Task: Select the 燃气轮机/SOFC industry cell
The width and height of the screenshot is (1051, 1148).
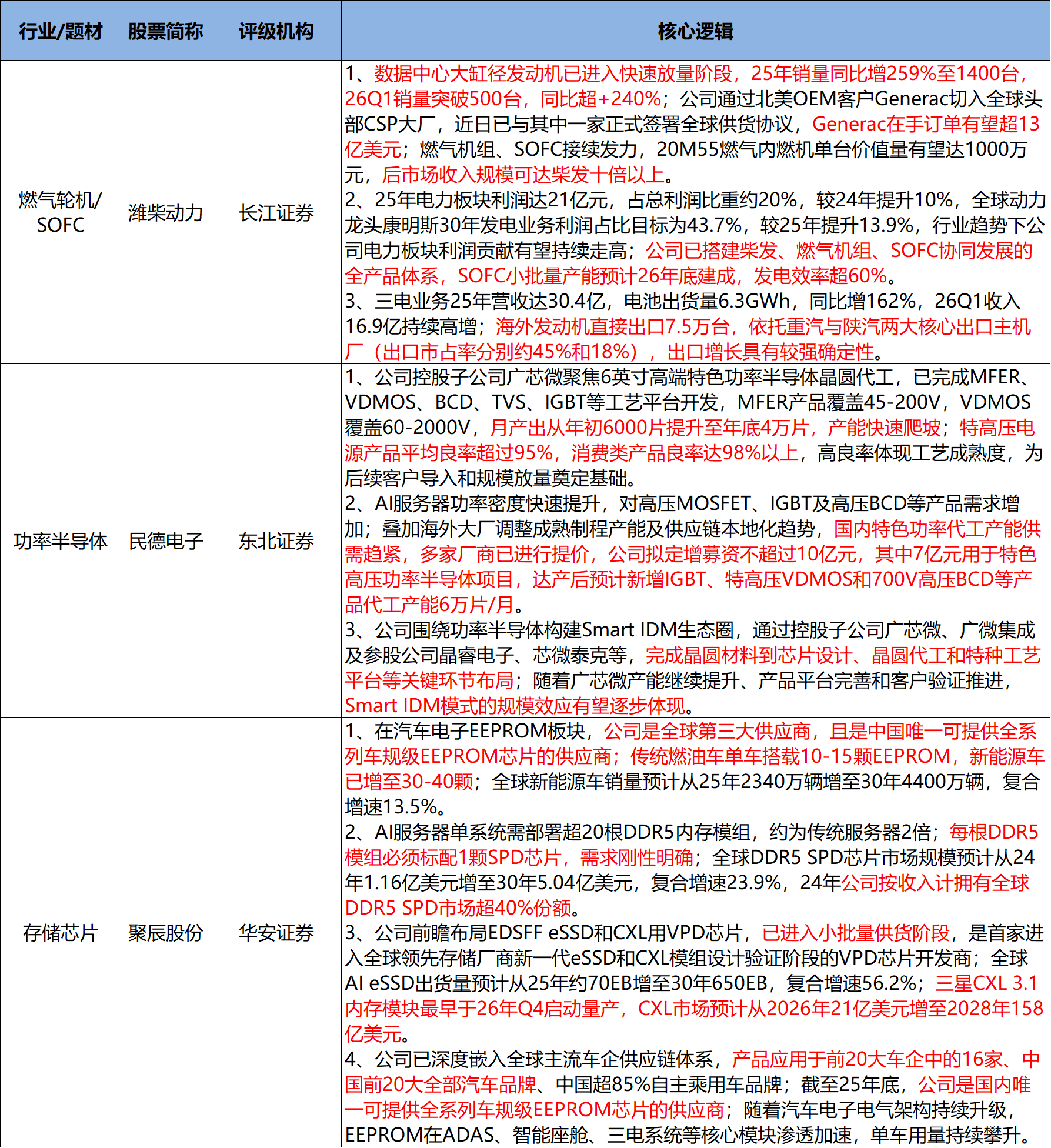Action: click(61, 212)
